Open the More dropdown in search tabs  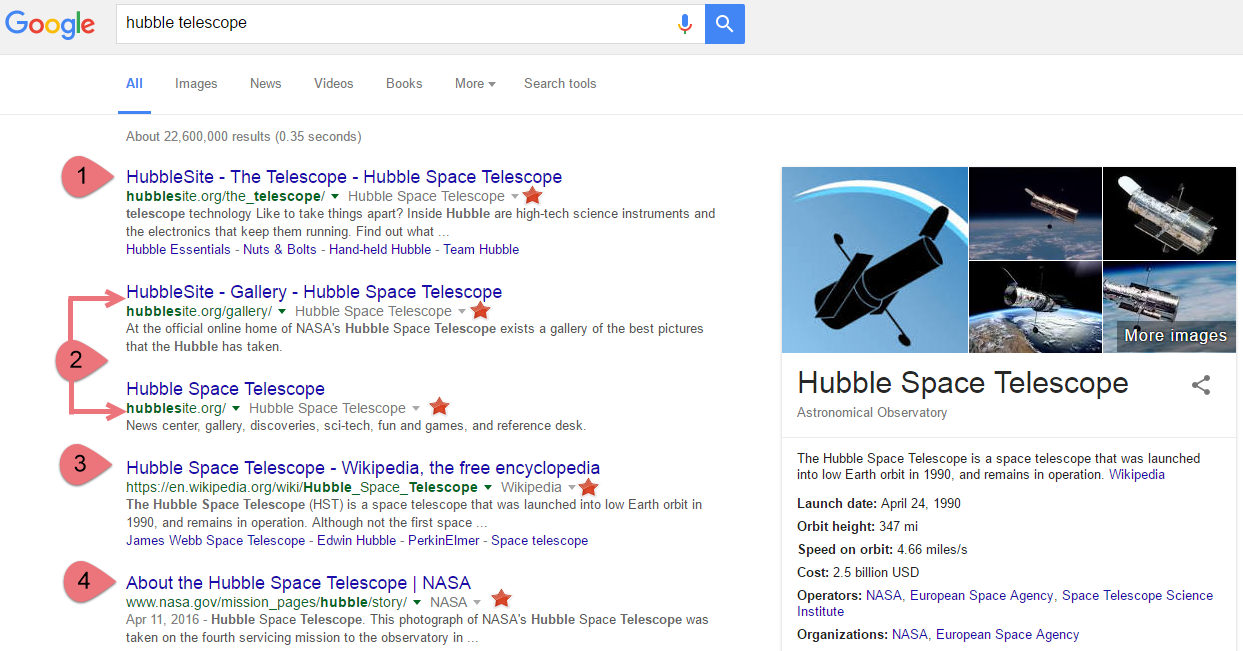click(474, 84)
